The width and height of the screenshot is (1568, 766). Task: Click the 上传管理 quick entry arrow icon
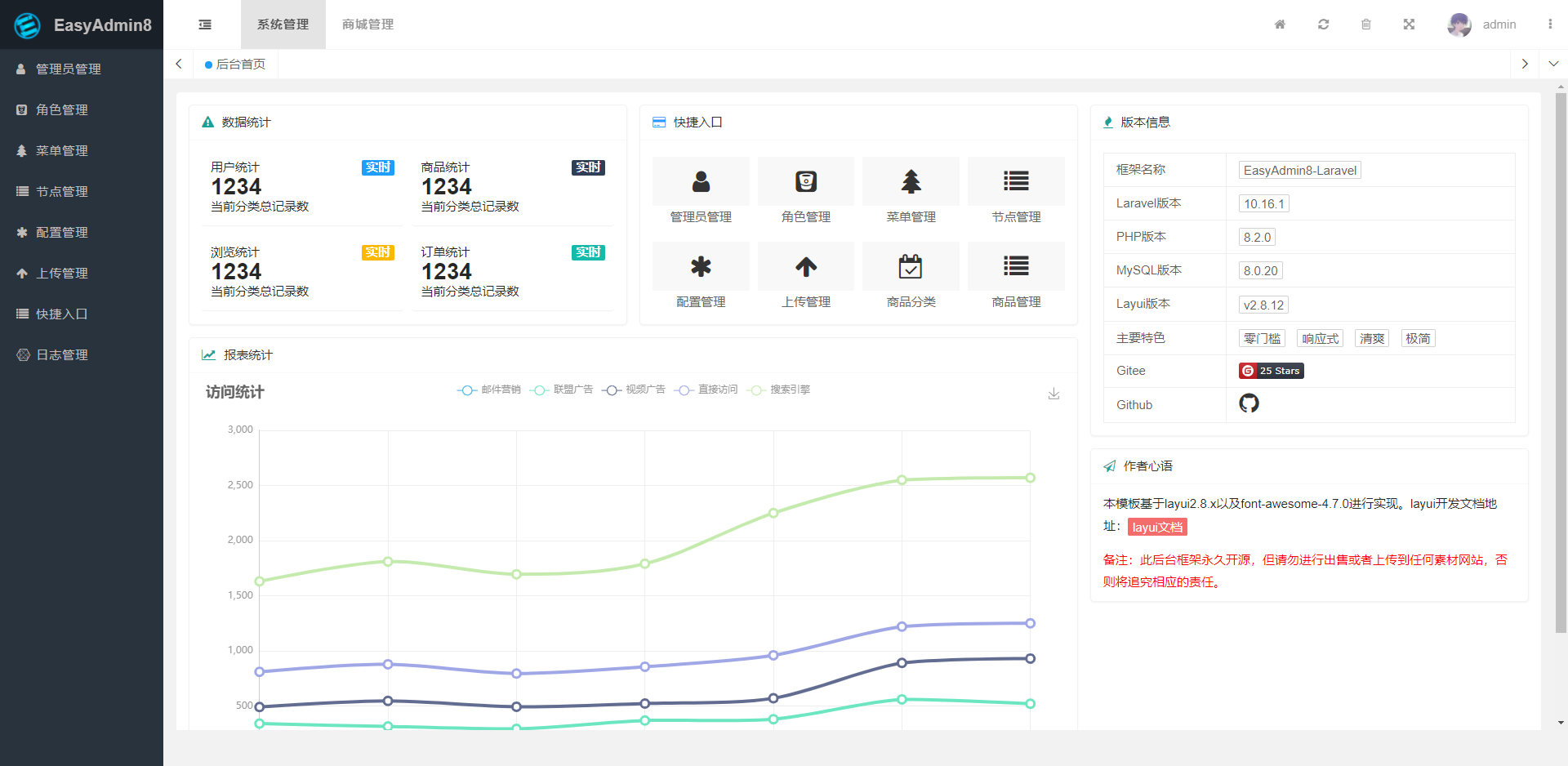[x=806, y=266]
